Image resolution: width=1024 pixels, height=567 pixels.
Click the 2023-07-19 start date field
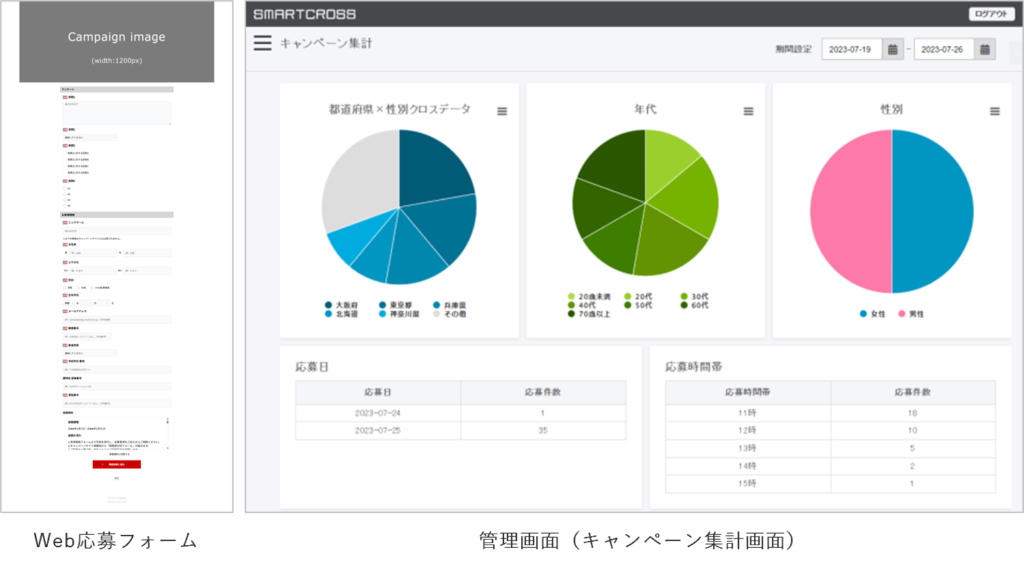pos(851,49)
